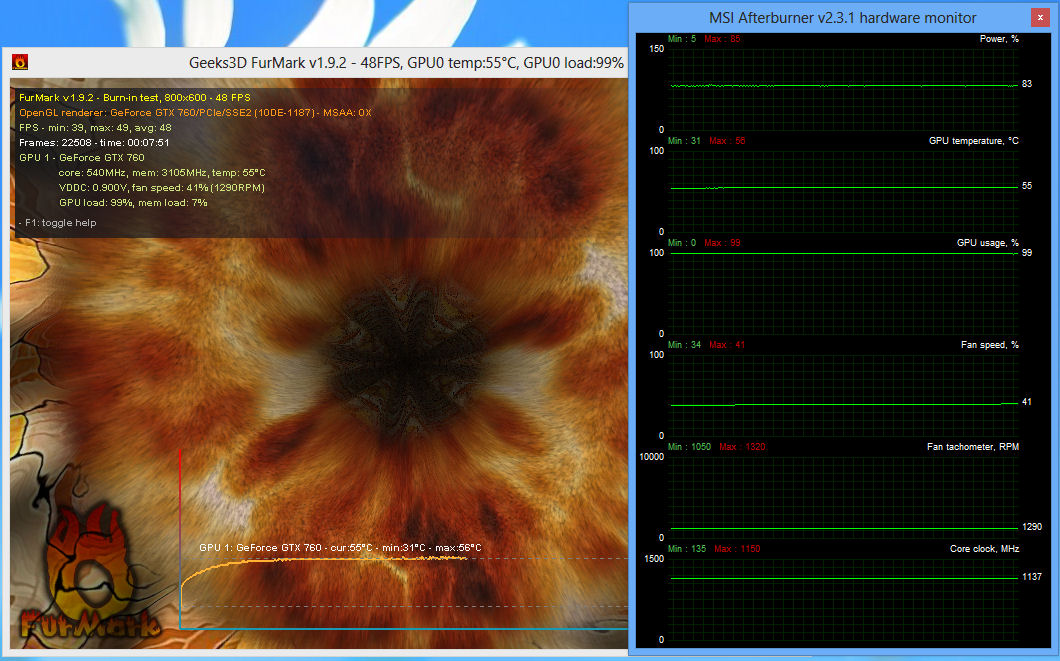Click 'Min : 135' in Core clock graph
1060x661 pixels.
[687, 549]
